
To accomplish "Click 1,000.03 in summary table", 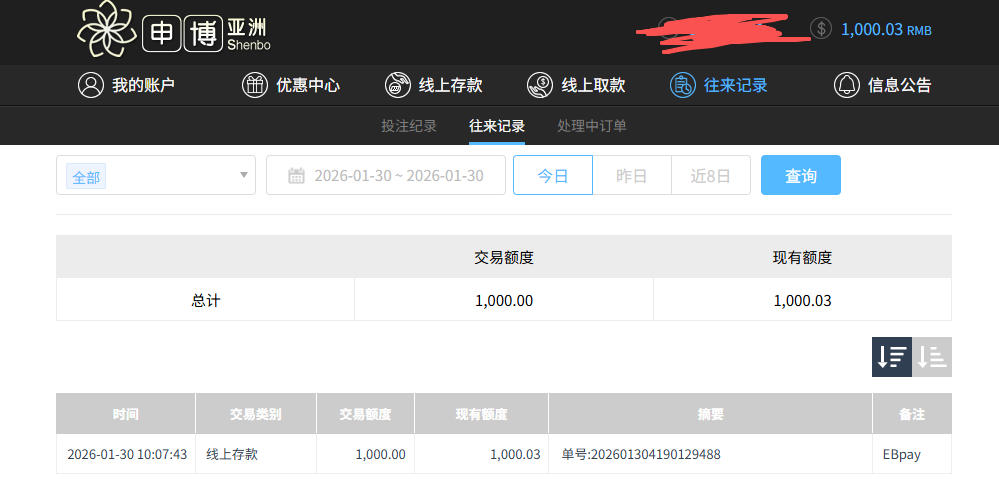I will pyautogui.click(x=803, y=301).
